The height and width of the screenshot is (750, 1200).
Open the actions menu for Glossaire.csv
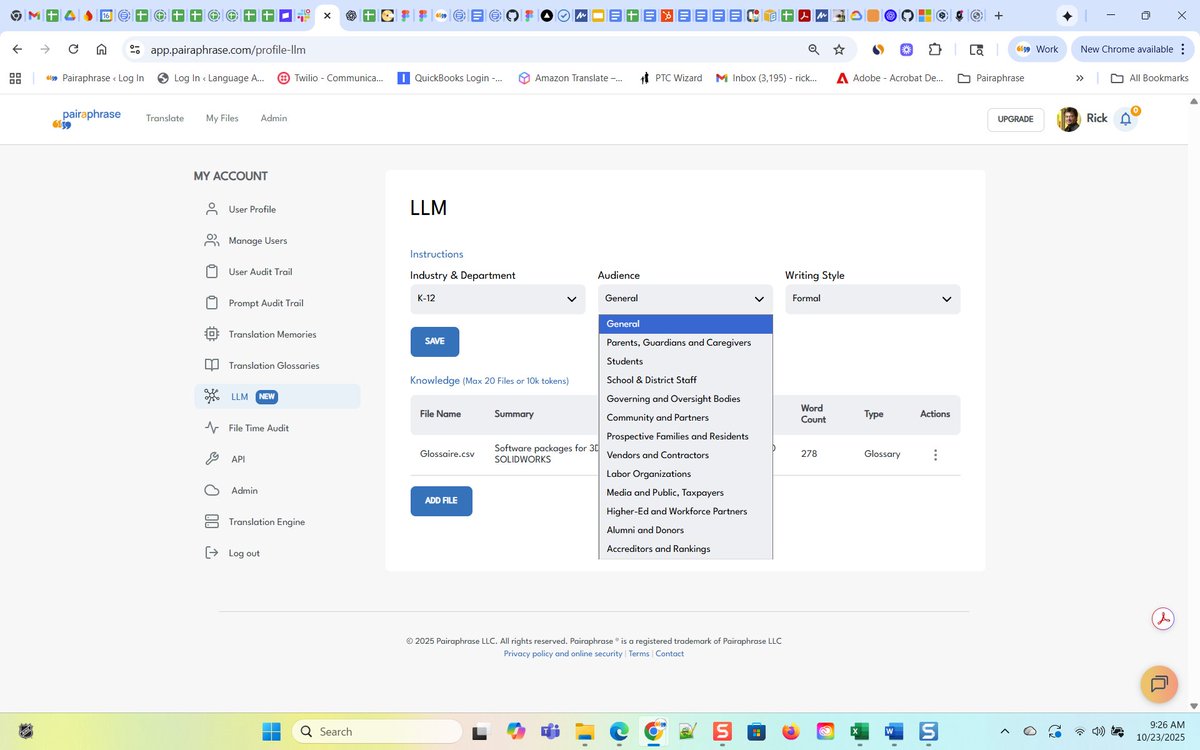click(935, 454)
